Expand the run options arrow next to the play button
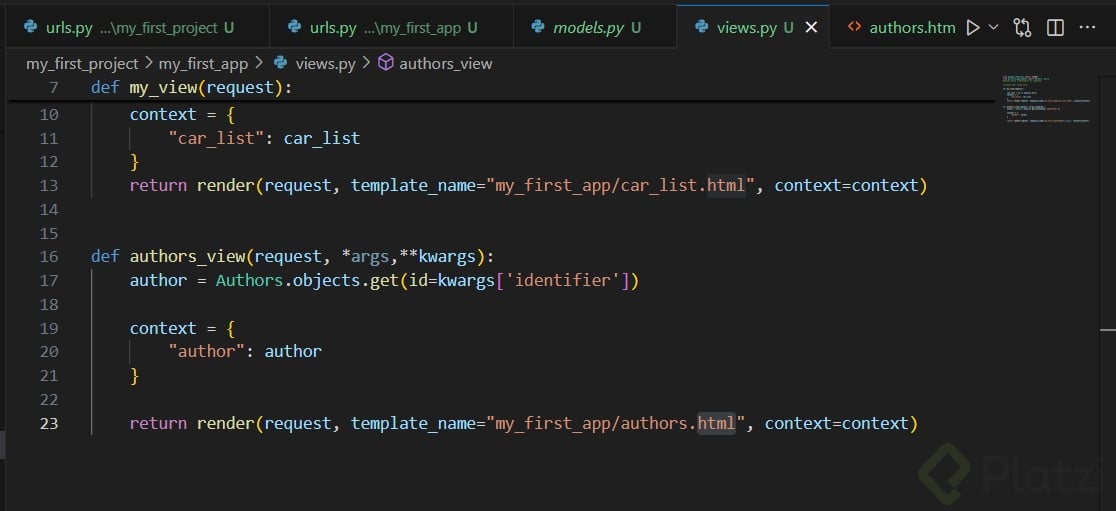 (x=993, y=28)
